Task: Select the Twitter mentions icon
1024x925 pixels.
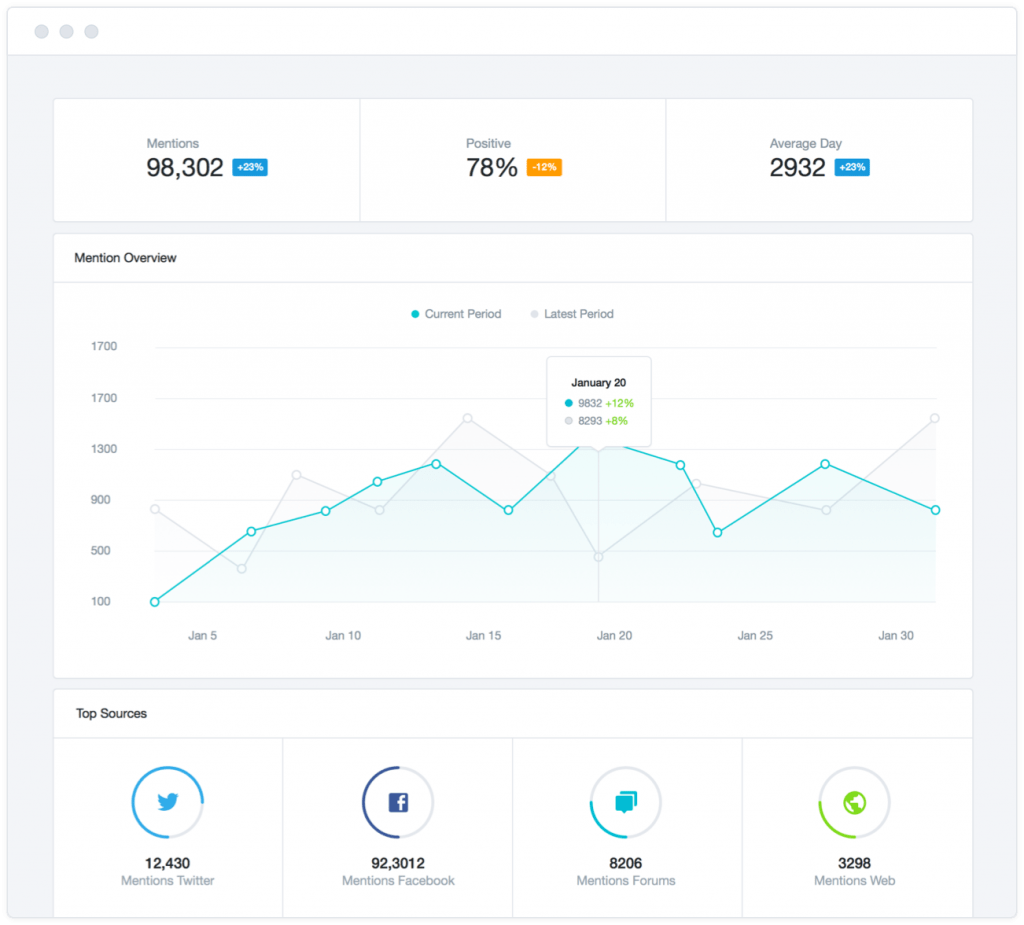Action: [x=167, y=802]
